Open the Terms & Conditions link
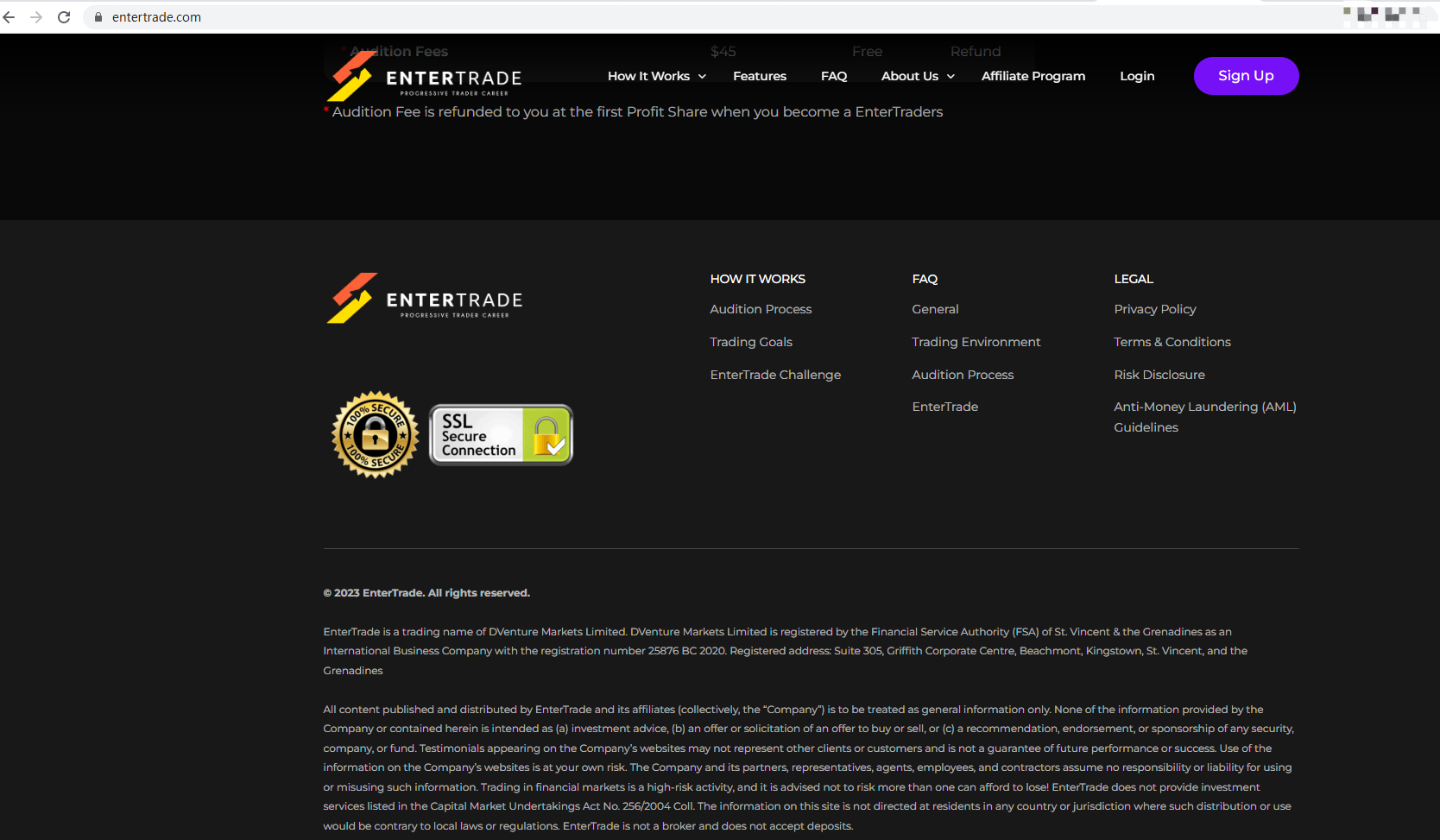The height and width of the screenshot is (840, 1440). click(x=1172, y=342)
